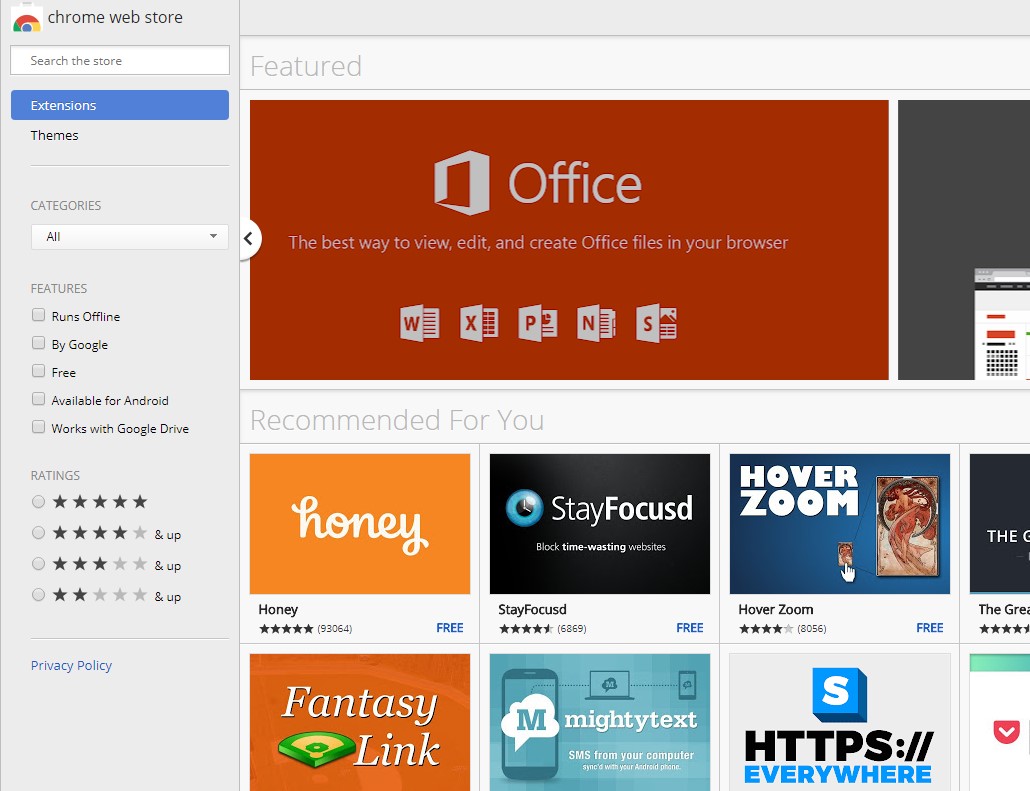
Task: Open the Categories dropdown set to All
Action: point(129,237)
